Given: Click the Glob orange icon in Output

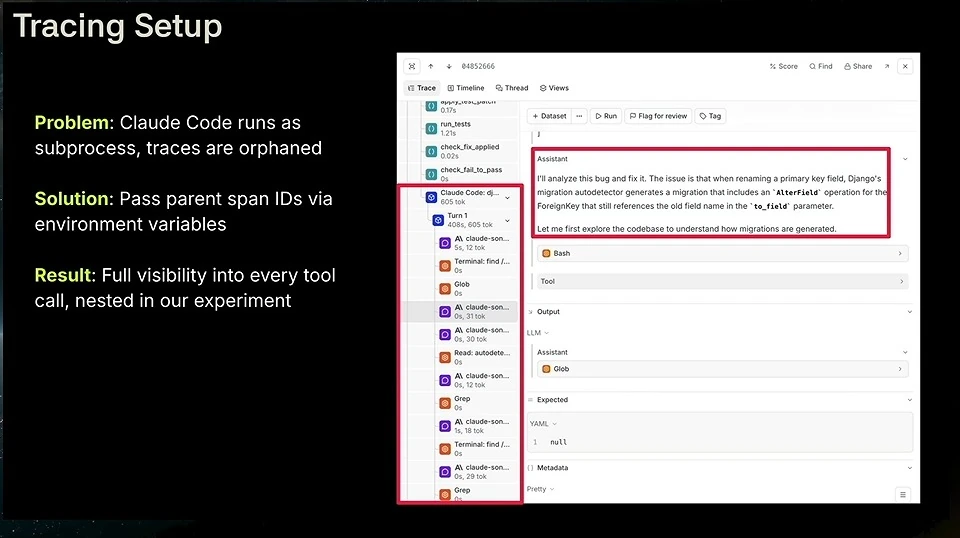Looking at the screenshot, I should pyautogui.click(x=546, y=369).
